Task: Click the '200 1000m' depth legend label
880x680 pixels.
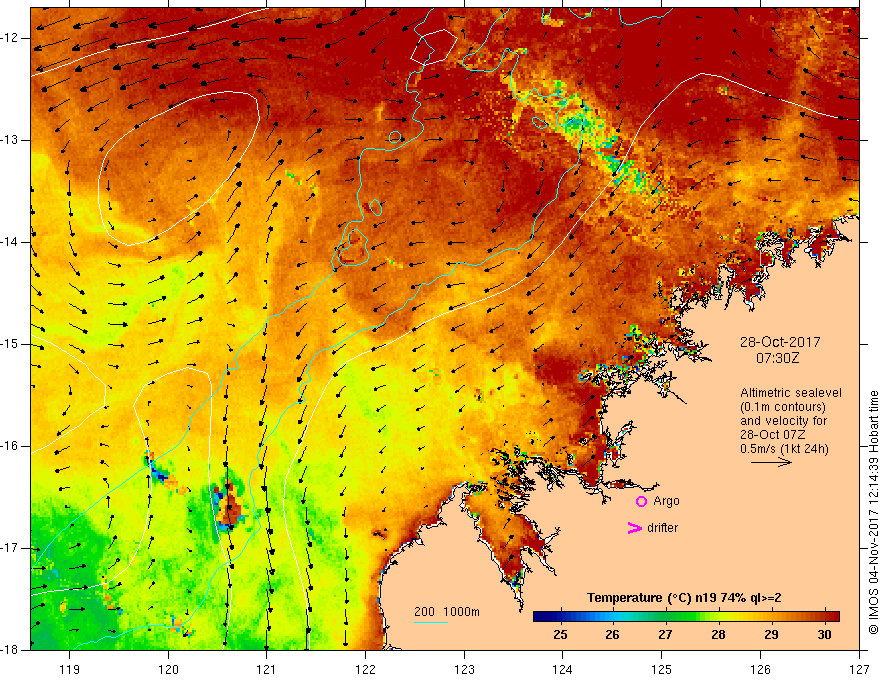Action: [447, 612]
